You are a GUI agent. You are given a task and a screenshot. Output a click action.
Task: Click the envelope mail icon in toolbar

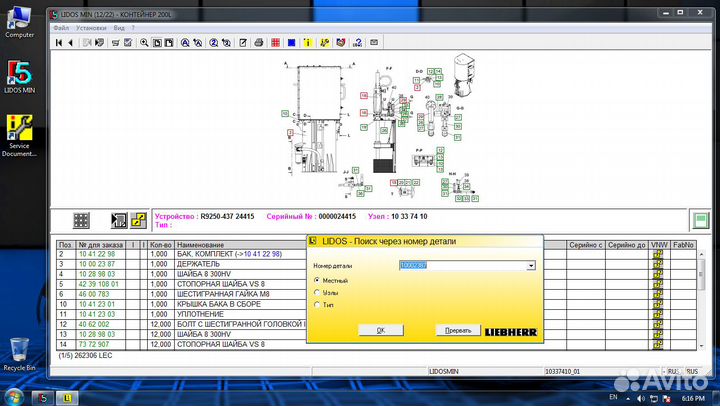(x=374, y=43)
